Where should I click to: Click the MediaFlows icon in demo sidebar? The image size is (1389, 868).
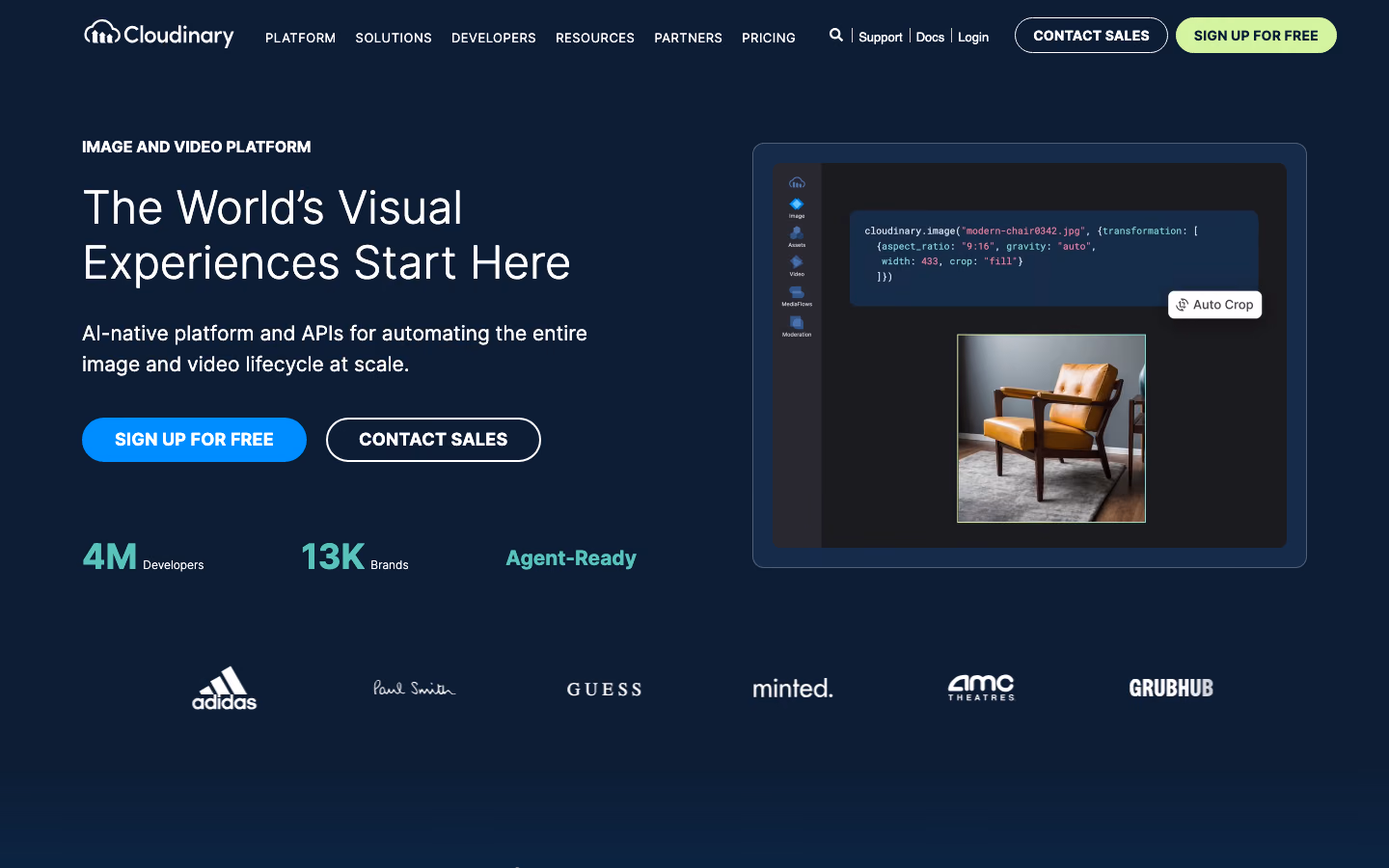point(797,296)
